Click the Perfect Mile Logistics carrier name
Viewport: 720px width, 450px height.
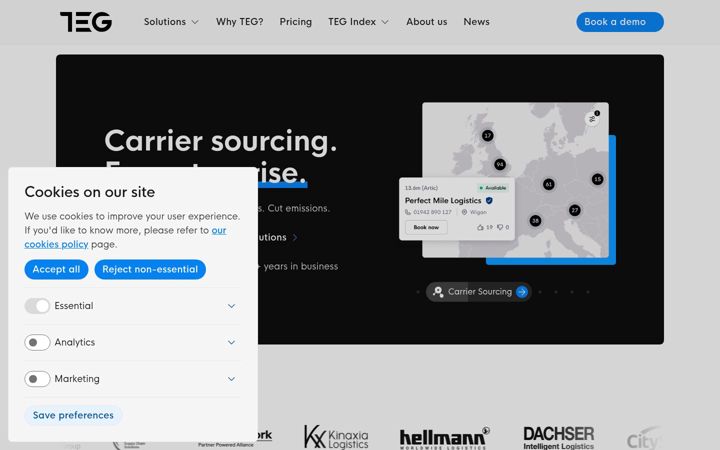tap(443, 201)
